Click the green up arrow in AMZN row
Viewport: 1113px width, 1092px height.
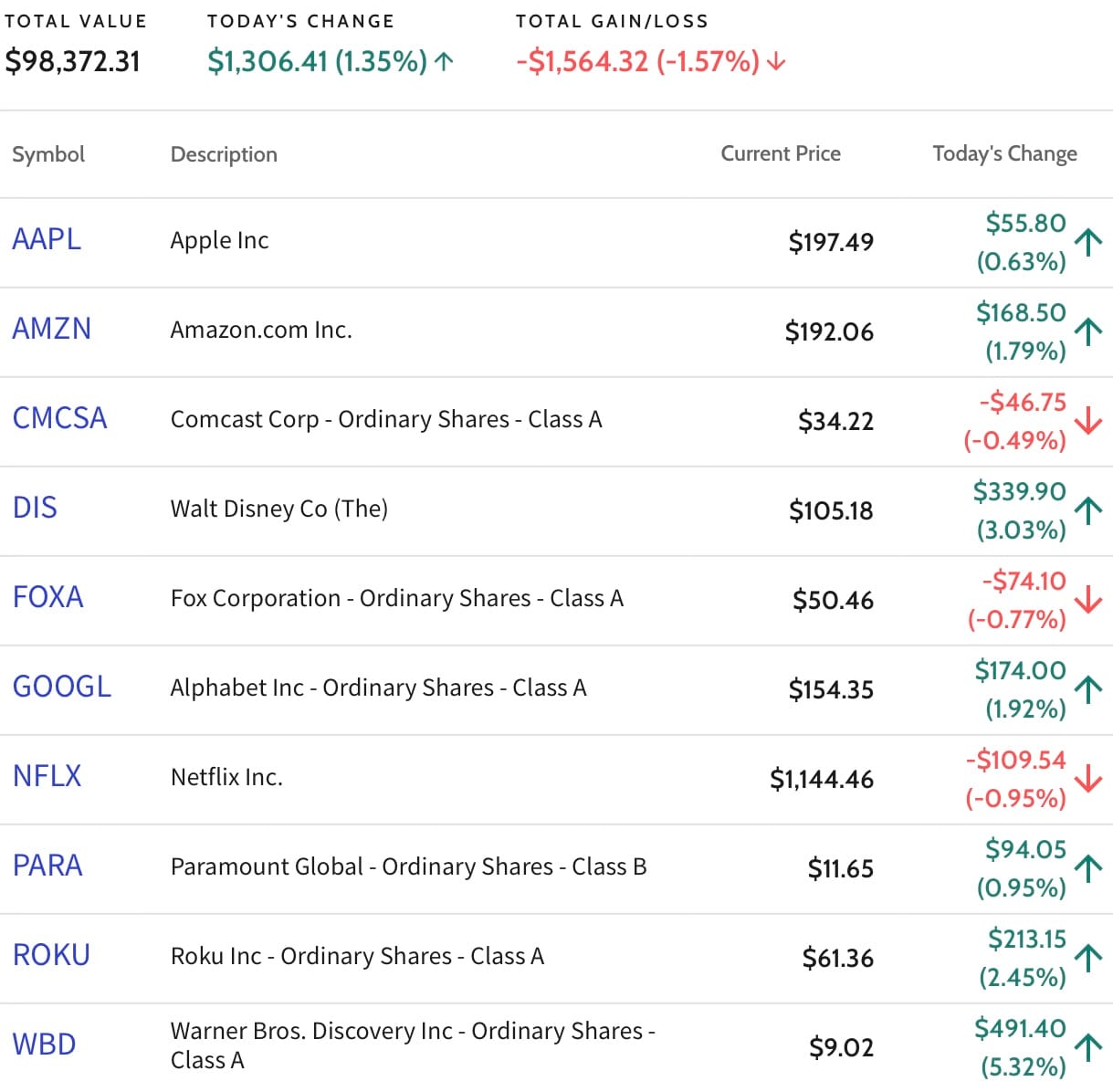[1087, 331]
